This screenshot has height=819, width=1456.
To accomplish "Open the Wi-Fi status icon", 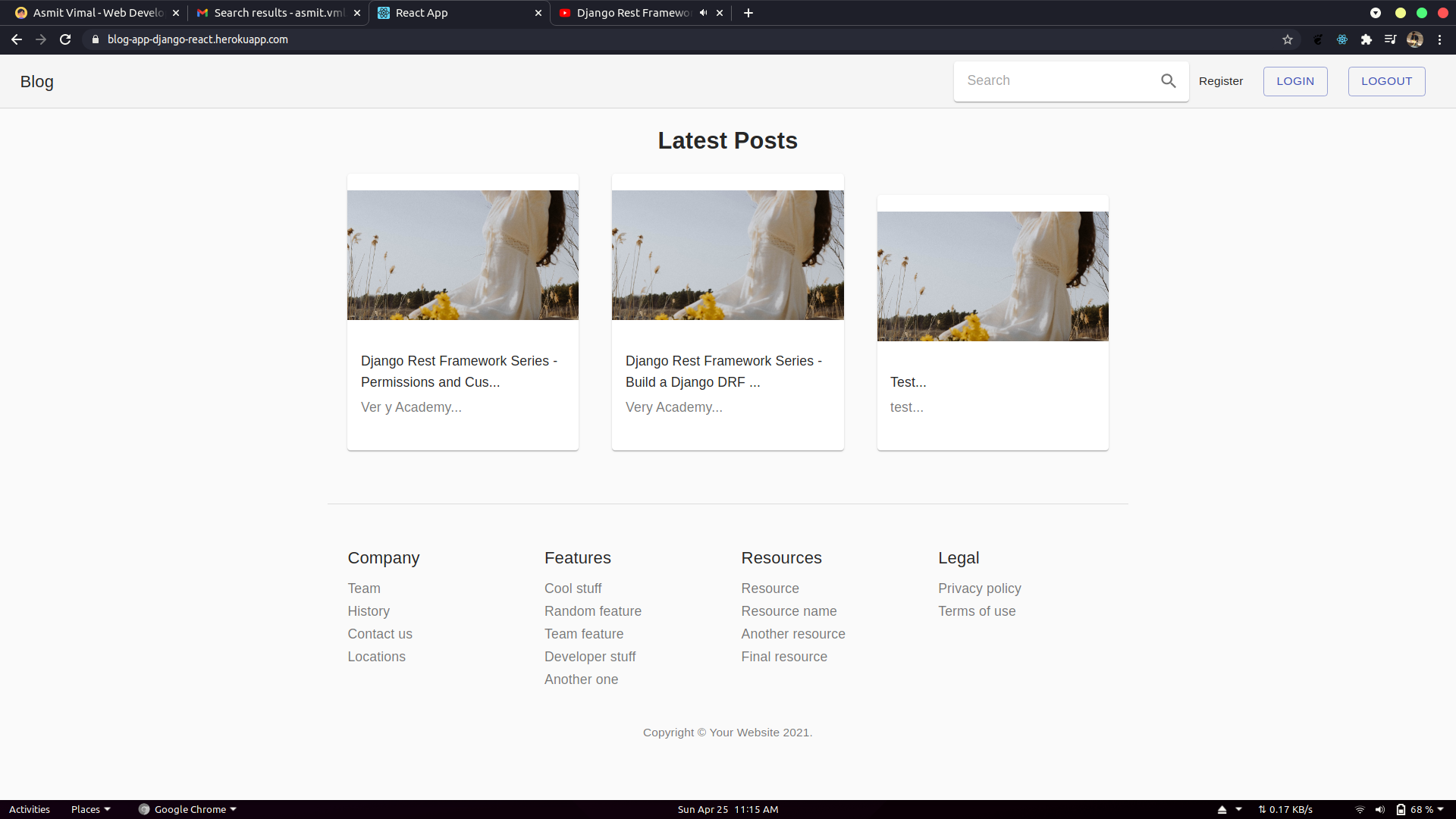I will 1360,810.
